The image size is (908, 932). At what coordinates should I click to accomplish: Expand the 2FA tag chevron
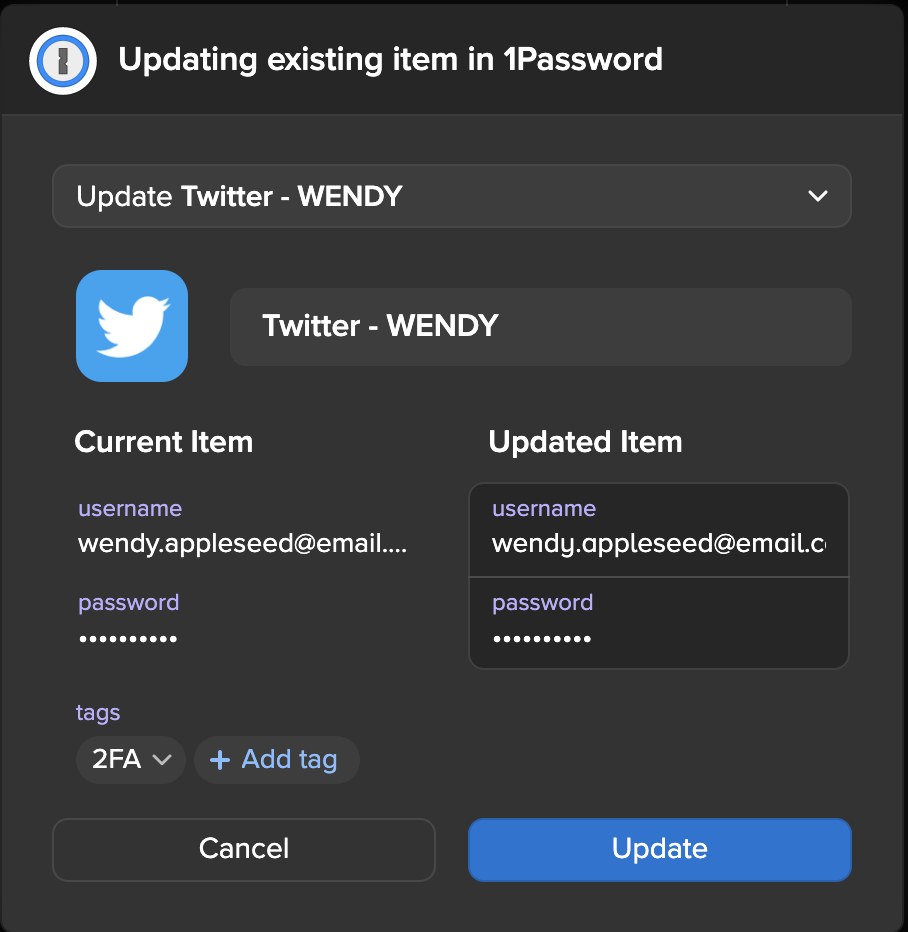coord(161,760)
